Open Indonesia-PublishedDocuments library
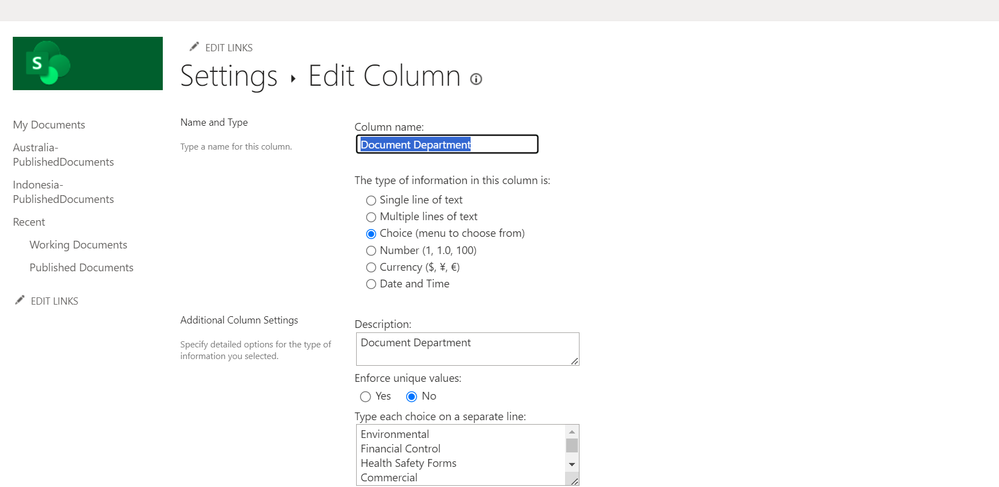 pyautogui.click(x=63, y=192)
